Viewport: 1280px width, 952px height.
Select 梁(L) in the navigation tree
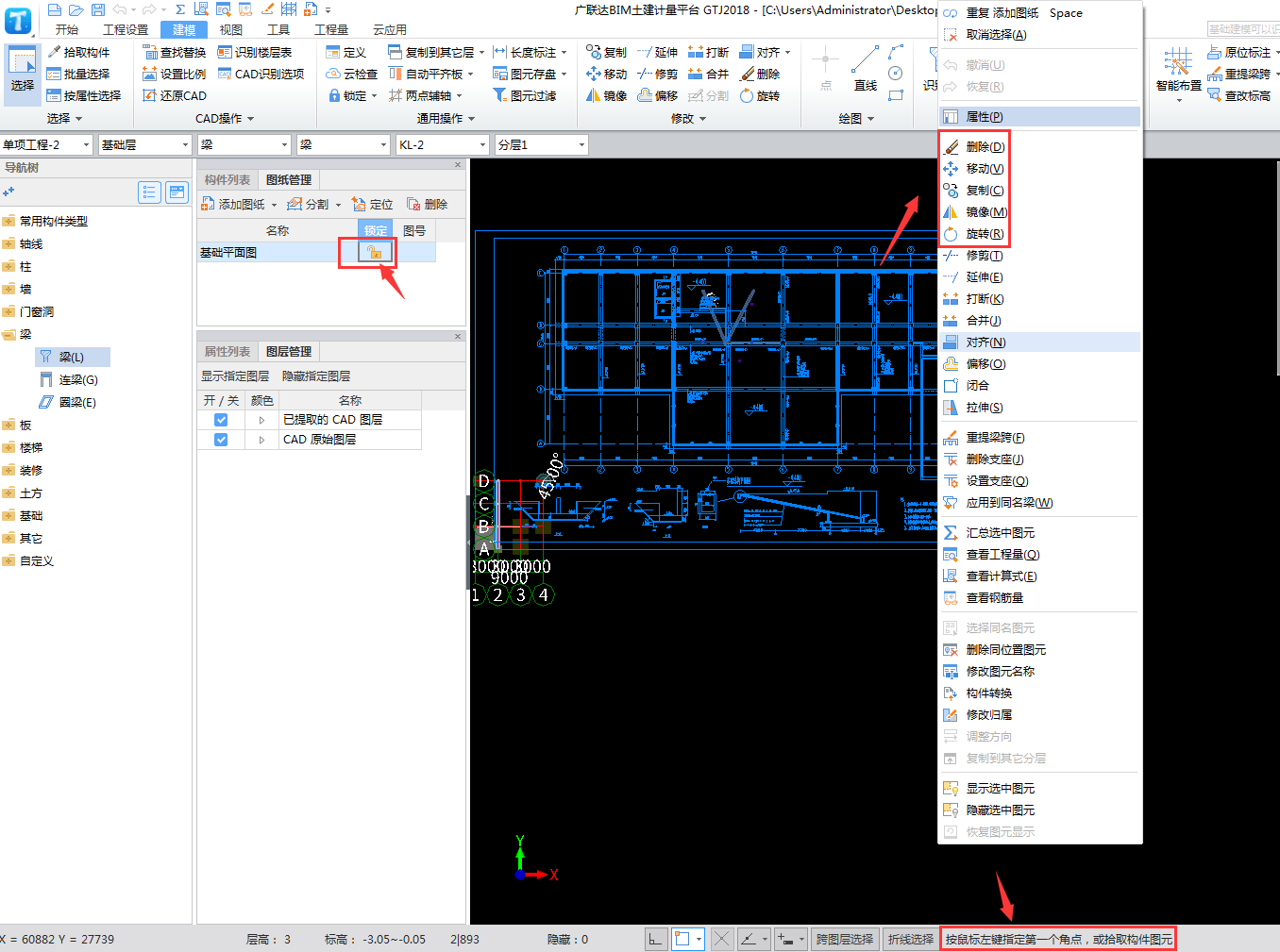click(72, 357)
